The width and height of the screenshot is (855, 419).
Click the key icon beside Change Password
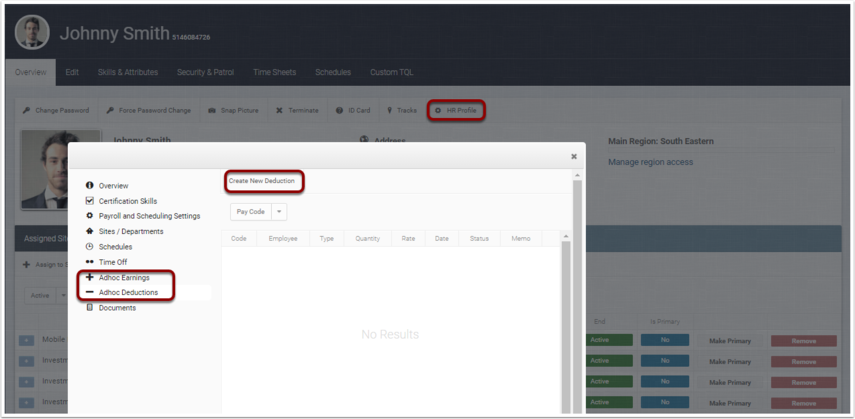pos(26,110)
